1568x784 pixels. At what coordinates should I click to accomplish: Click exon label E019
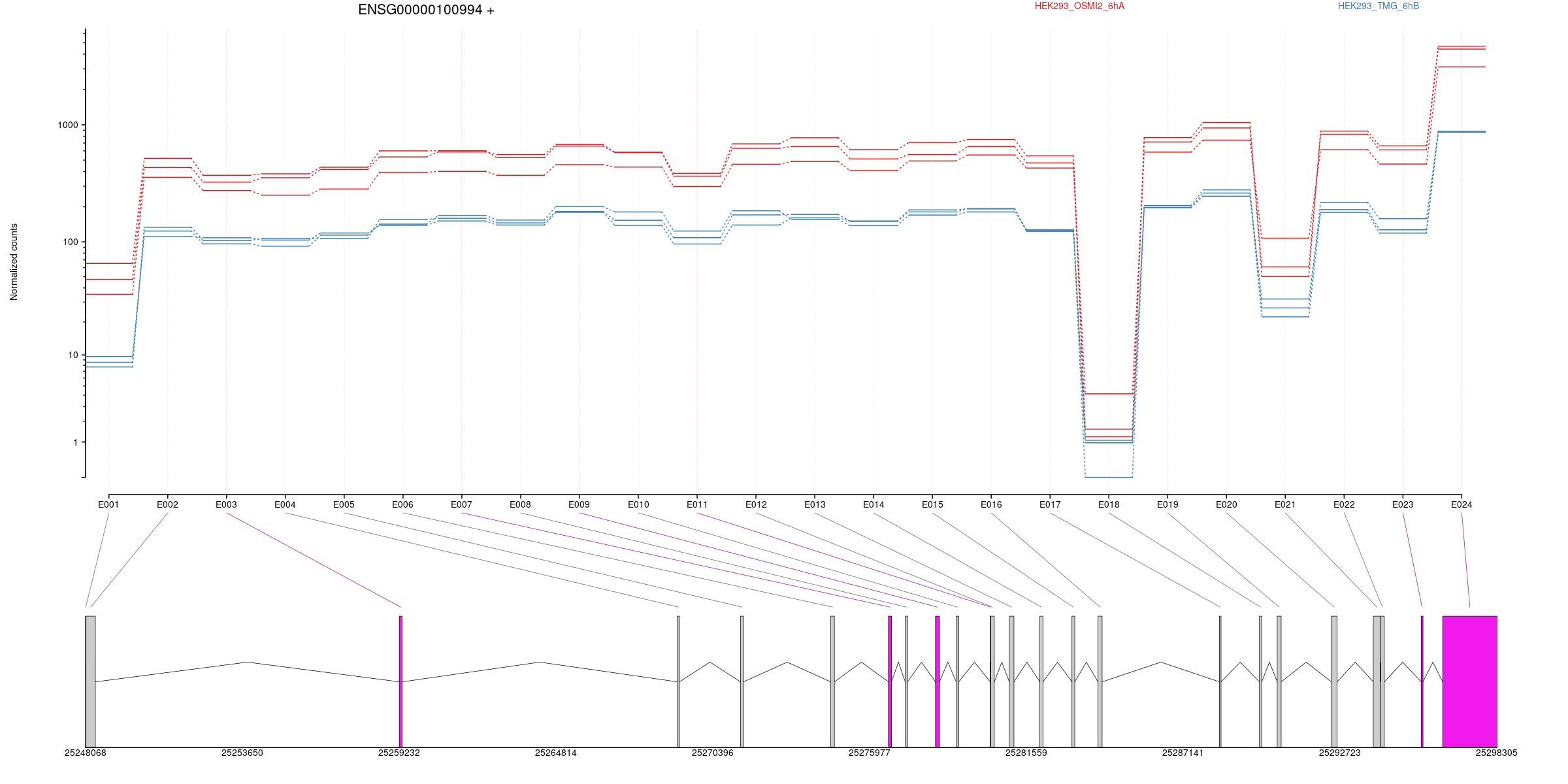tap(1168, 504)
